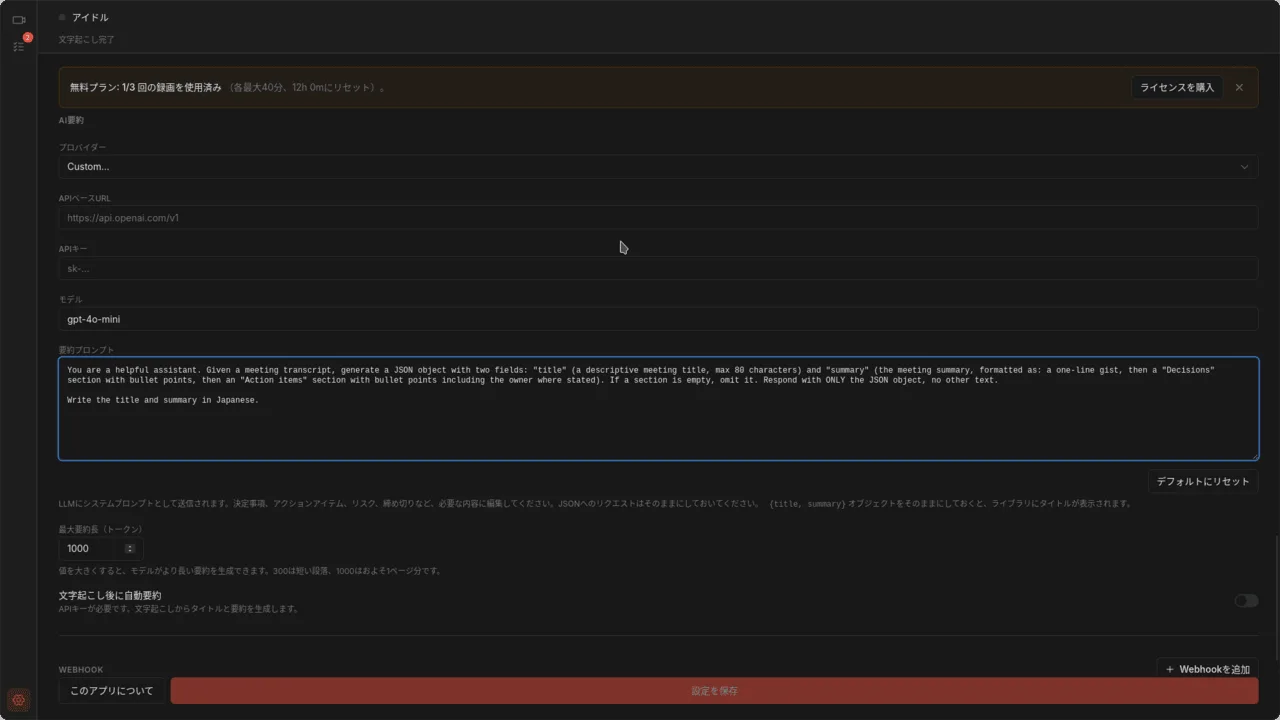
Task: Toggle 文字起こし後に自動要約 switch
Action: 1246,601
